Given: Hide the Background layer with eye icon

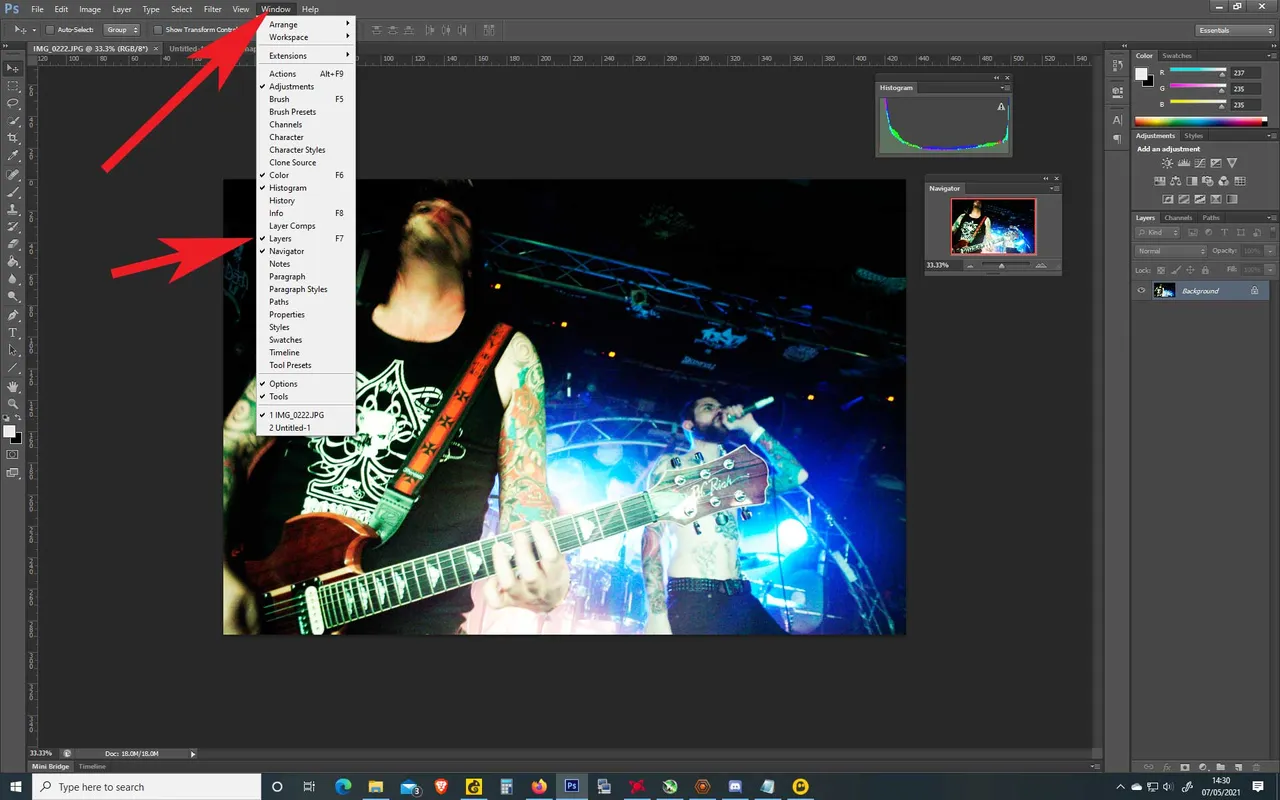Looking at the screenshot, I should click(1141, 291).
